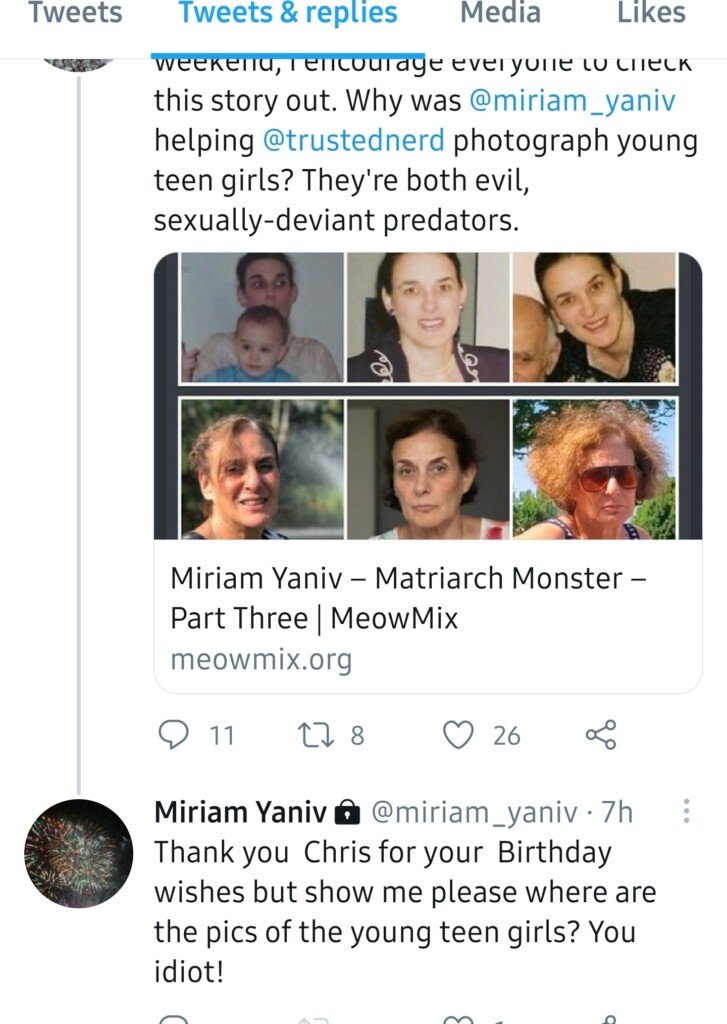Share the meowmix.org tweet
Screen dimensions: 727x1024
coord(600,735)
